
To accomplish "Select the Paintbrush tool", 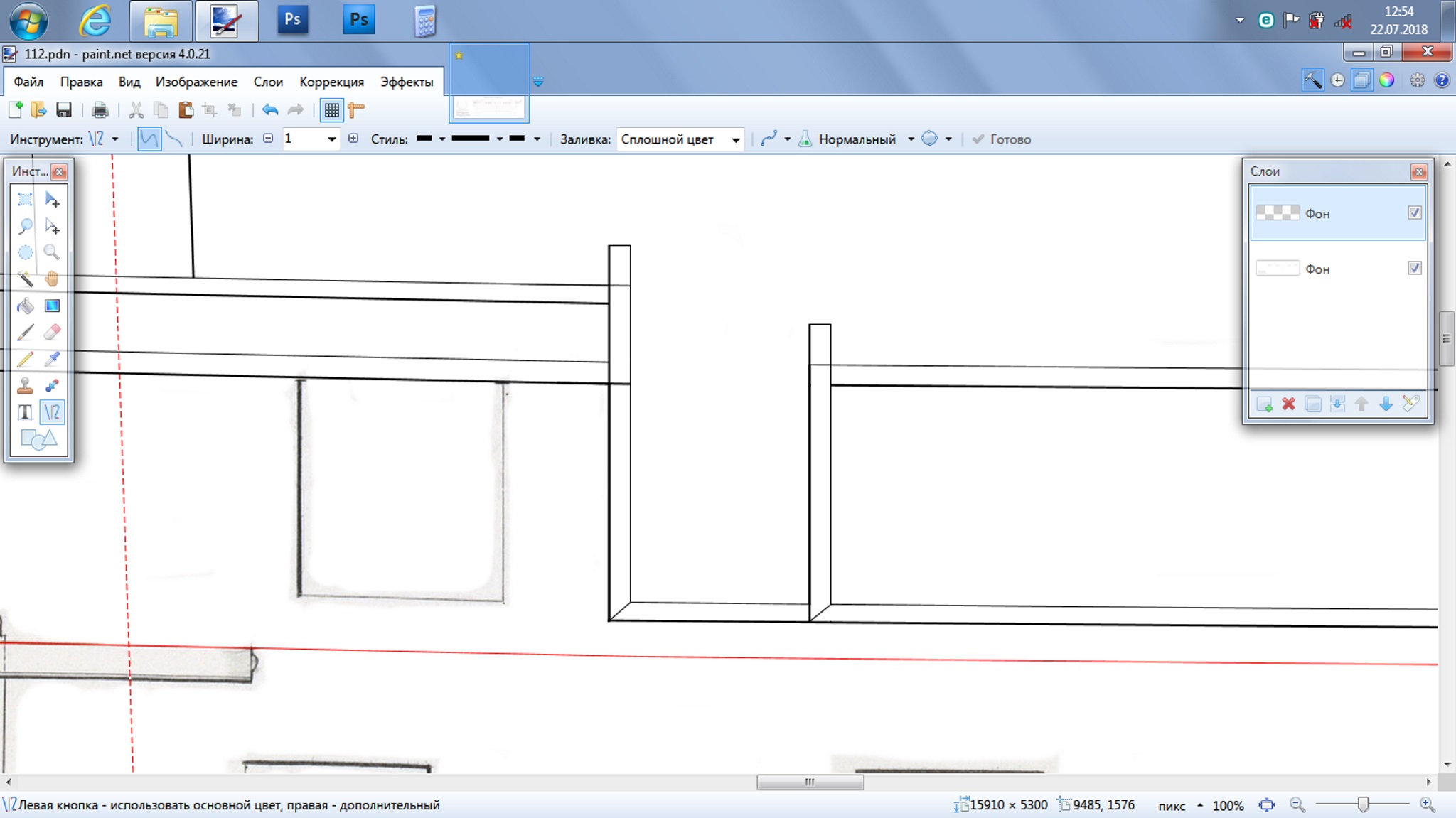I will [25, 332].
